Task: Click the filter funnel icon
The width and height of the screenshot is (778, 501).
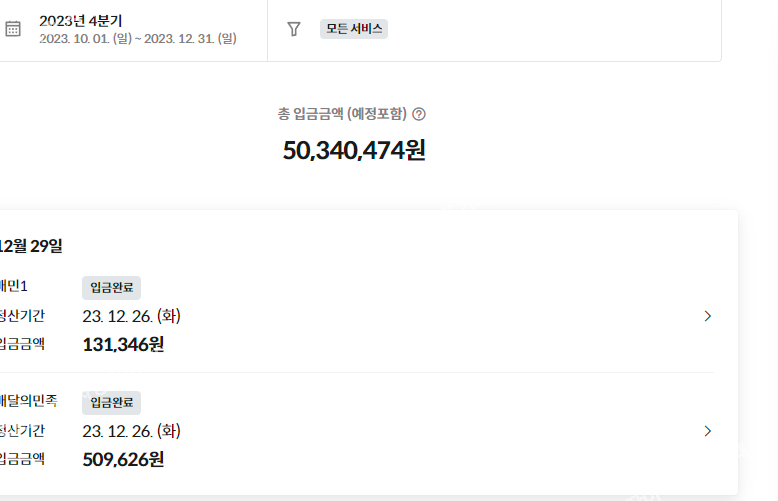Action: coord(294,29)
